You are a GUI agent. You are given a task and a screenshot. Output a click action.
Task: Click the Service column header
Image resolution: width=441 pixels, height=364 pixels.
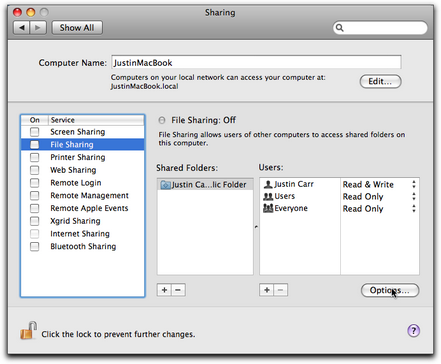pyautogui.click(x=96, y=120)
